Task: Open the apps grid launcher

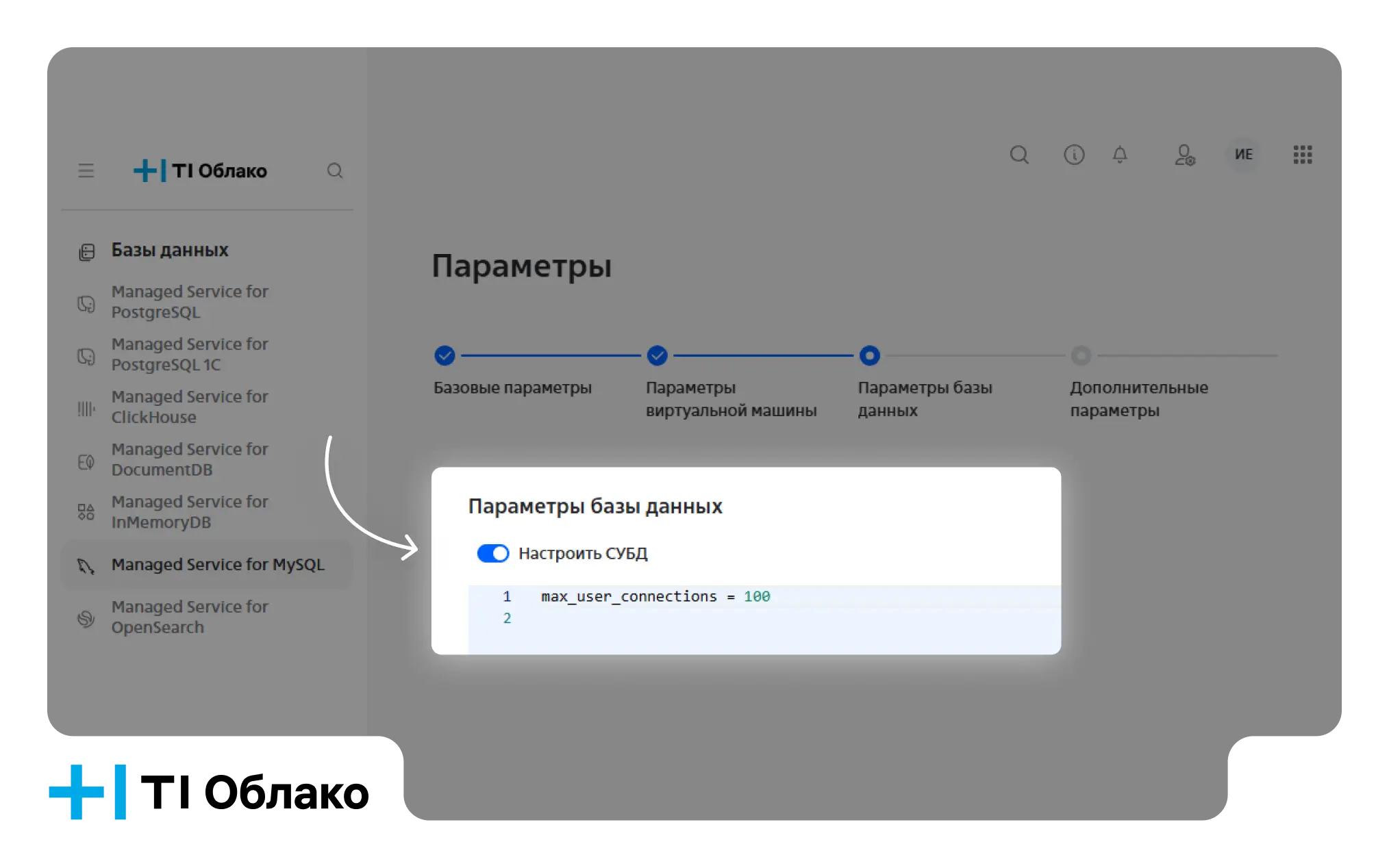Action: coord(1303,155)
